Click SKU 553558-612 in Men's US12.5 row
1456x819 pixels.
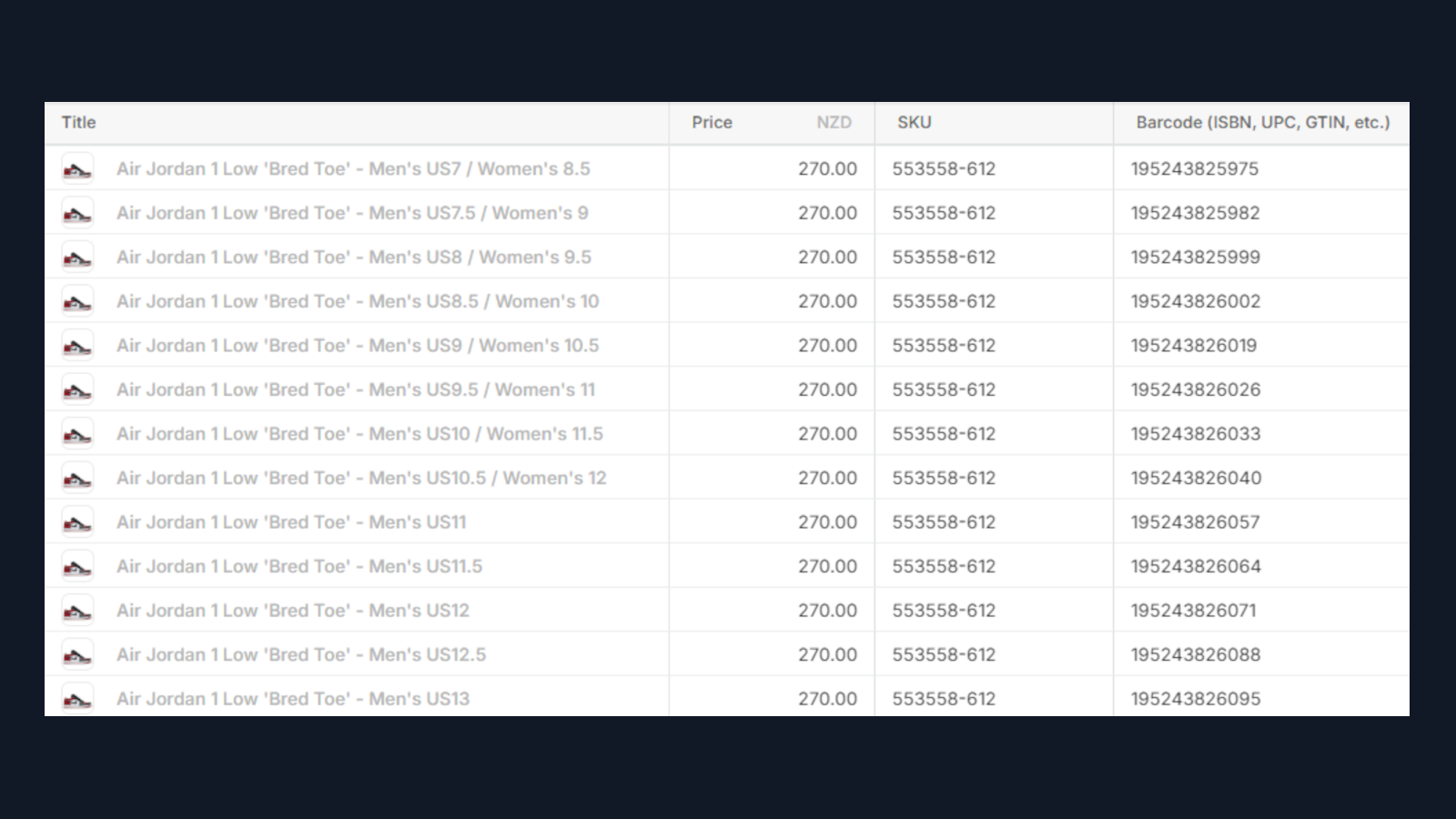coord(944,654)
